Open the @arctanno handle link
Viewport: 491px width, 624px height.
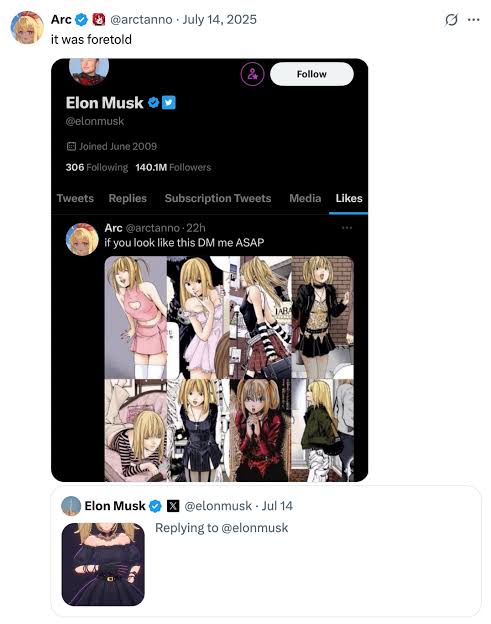pos(141,20)
